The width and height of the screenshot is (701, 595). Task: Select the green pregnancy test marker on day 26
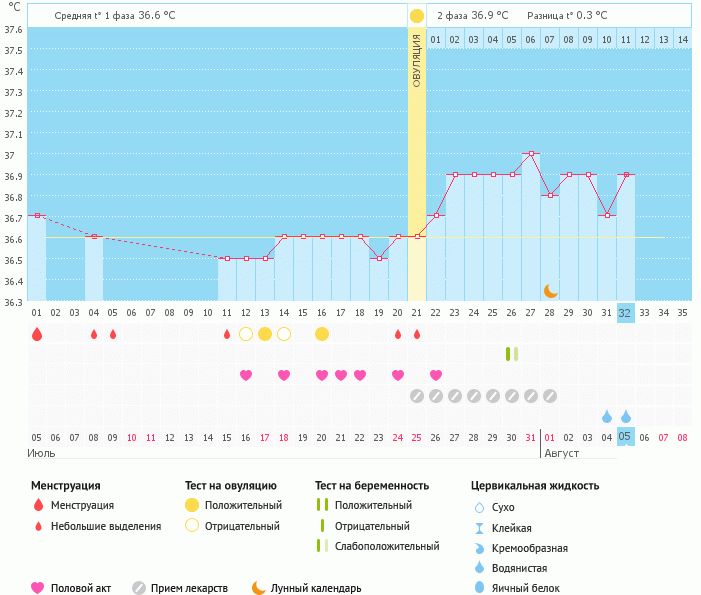click(x=512, y=353)
